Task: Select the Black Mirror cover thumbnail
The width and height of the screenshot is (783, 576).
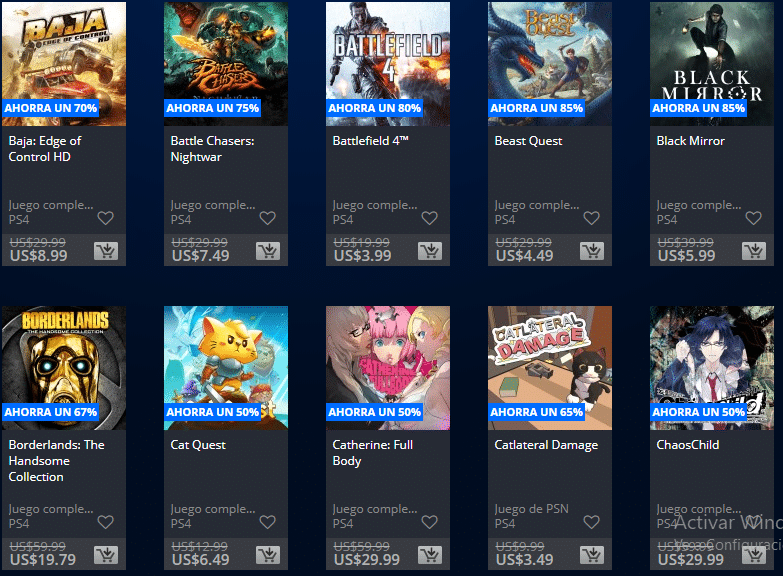Action: click(x=712, y=63)
